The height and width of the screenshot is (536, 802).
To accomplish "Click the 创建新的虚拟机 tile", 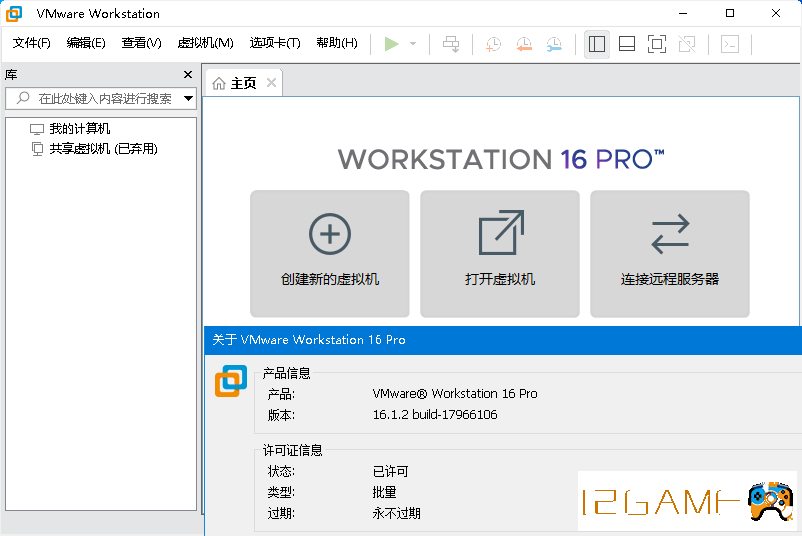I will click(330, 254).
